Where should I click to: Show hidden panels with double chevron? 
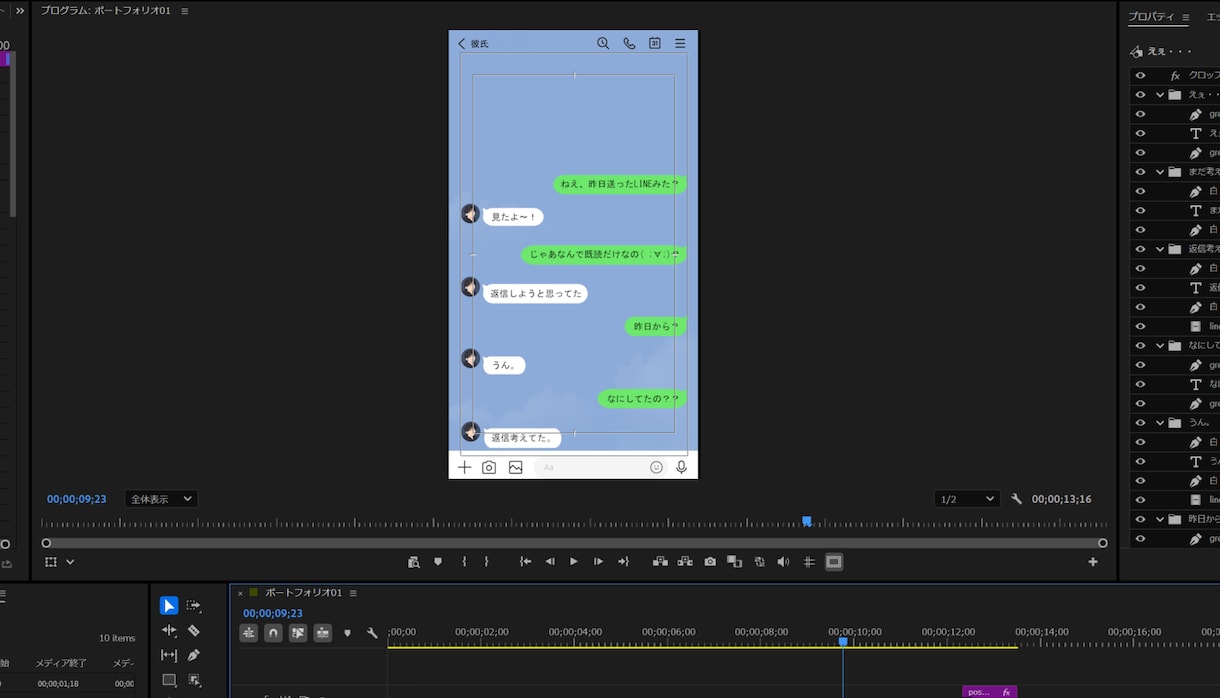[x=20, y=11]
